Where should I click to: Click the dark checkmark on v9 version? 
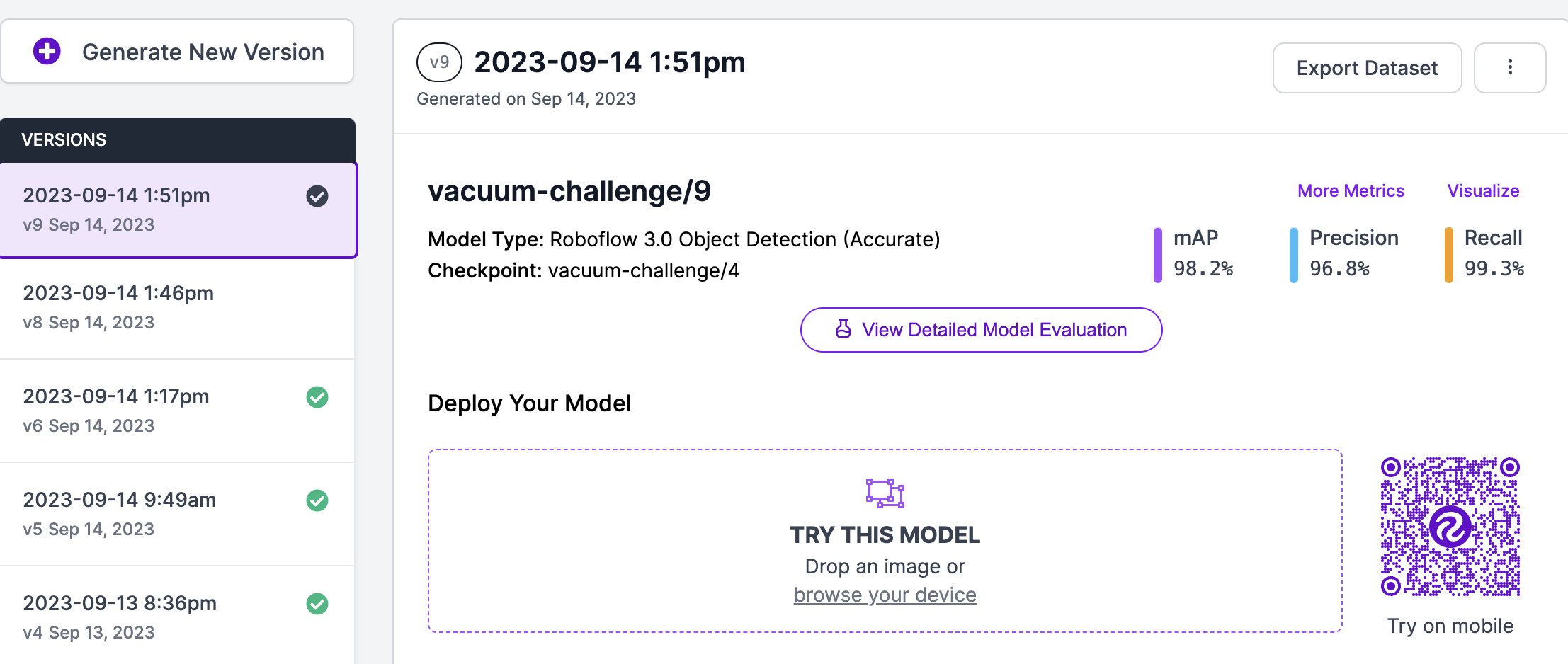click(317, 196)
